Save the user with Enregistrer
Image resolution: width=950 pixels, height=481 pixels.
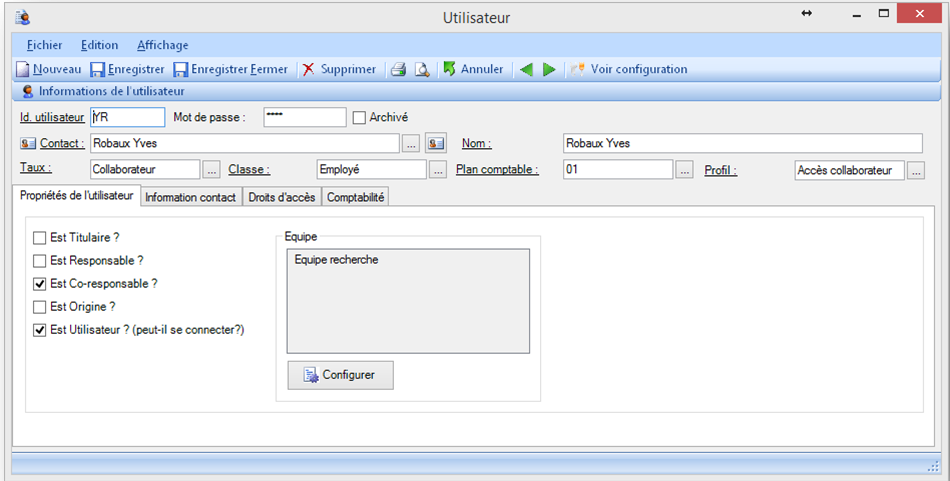[x=127, y=70]
